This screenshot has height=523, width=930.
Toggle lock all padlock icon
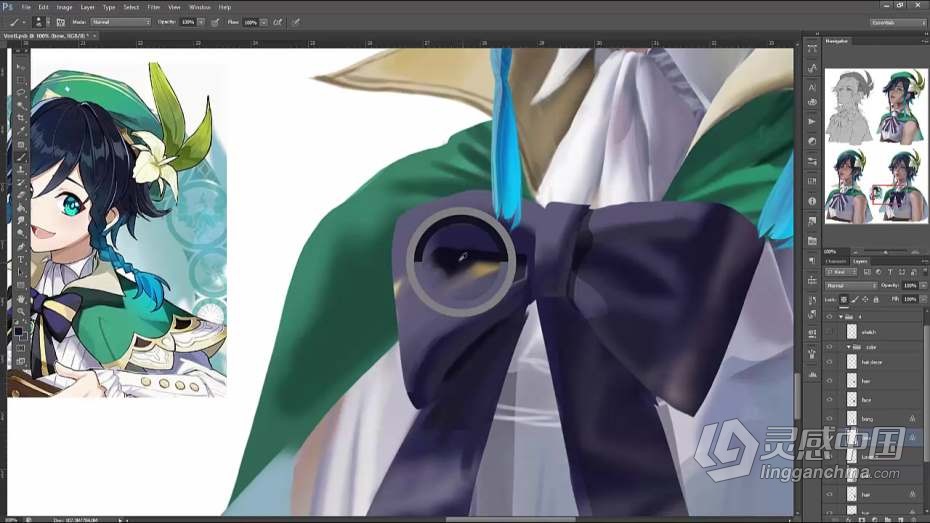pos(876,299)
